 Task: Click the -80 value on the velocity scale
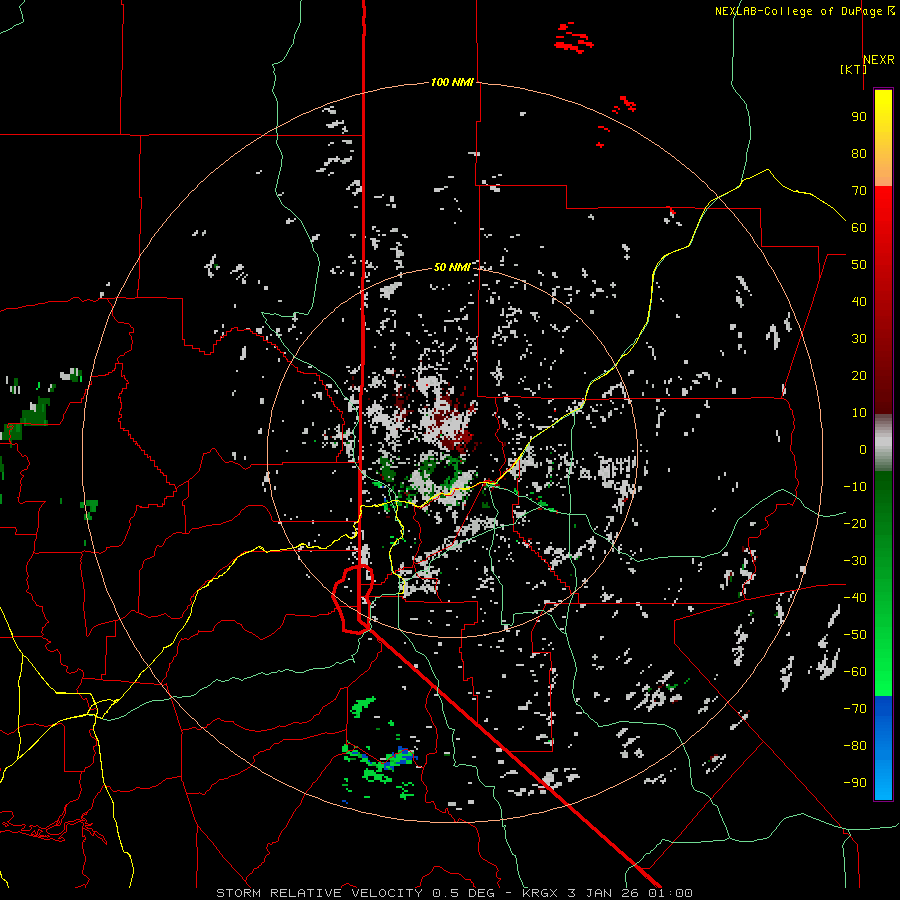pyautogui.click(x=855, y=746)
